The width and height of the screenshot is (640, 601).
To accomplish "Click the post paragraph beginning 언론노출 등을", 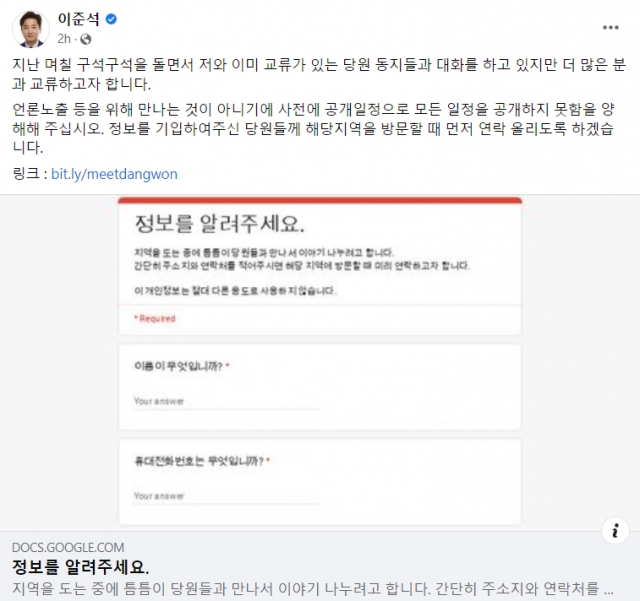I will pos(313,128).
